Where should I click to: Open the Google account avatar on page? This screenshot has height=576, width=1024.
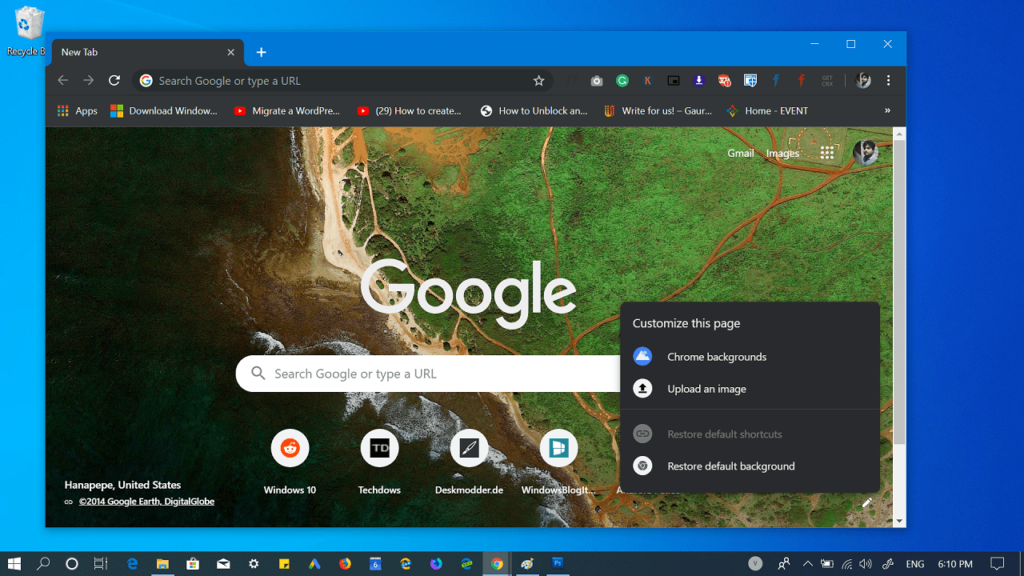(x=865, y=153)
